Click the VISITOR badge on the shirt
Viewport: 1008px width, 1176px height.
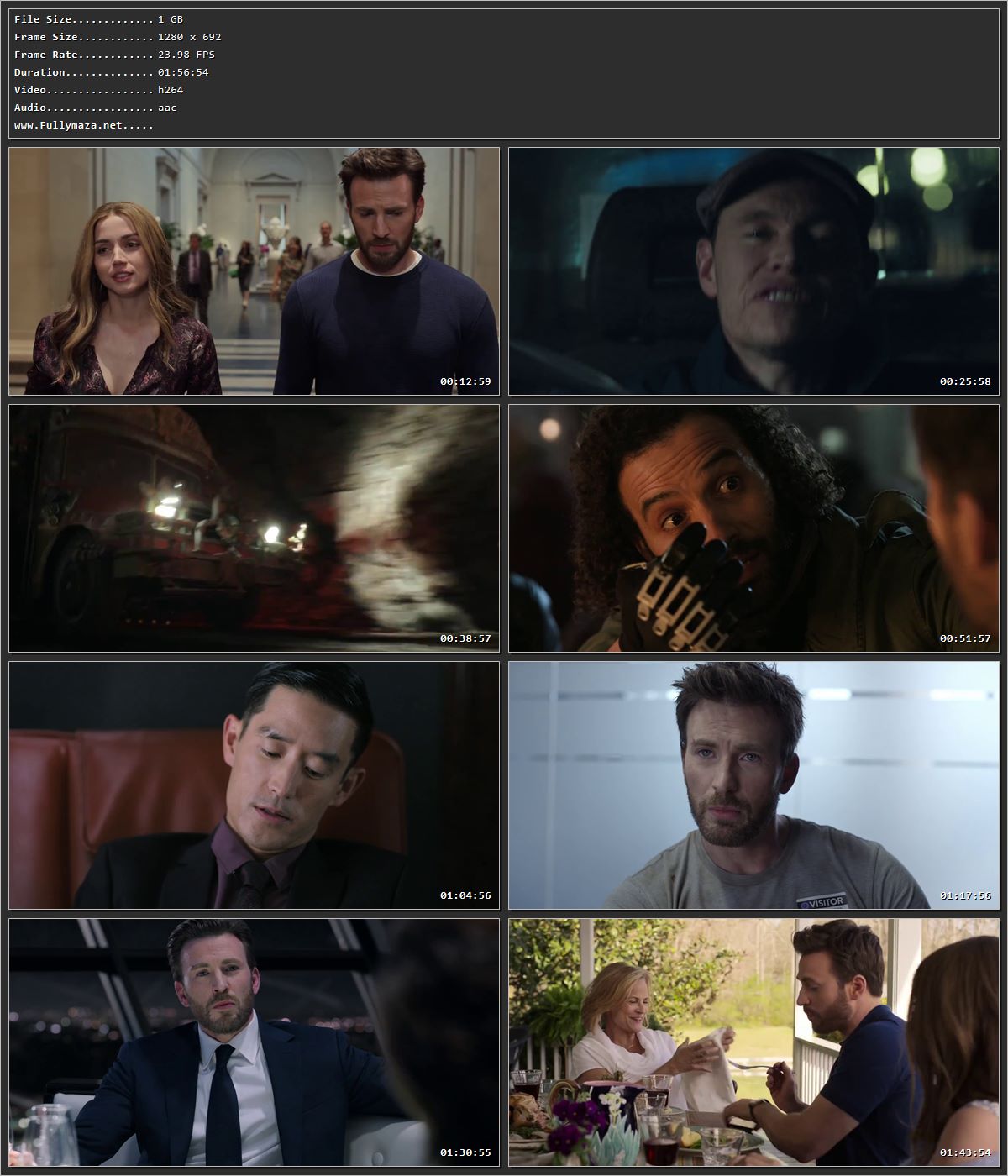point(822,902)
